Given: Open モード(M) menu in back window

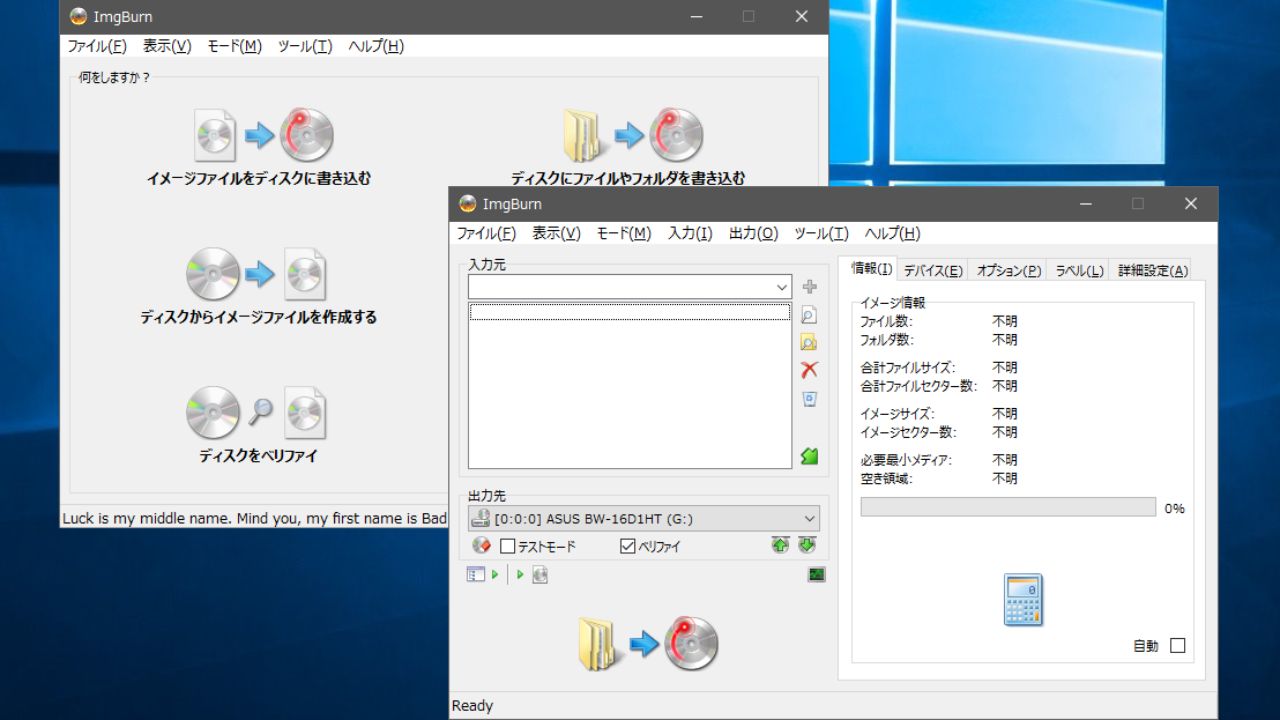Looking at the screenshot, I should pos(234,46).
